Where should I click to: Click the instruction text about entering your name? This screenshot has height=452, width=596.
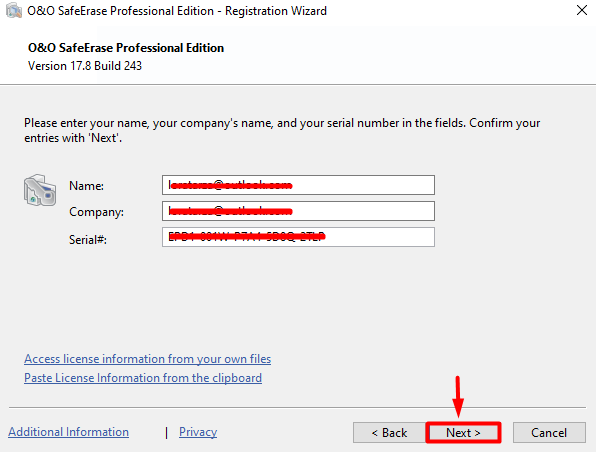point(282,130)
